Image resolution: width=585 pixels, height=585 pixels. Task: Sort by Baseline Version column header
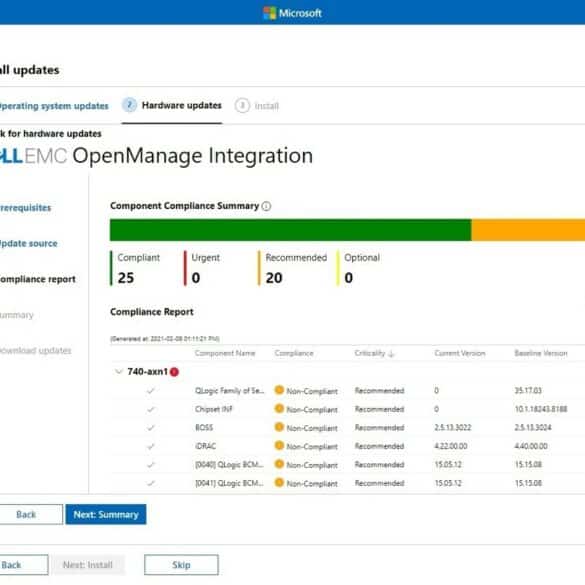point(541,353)
